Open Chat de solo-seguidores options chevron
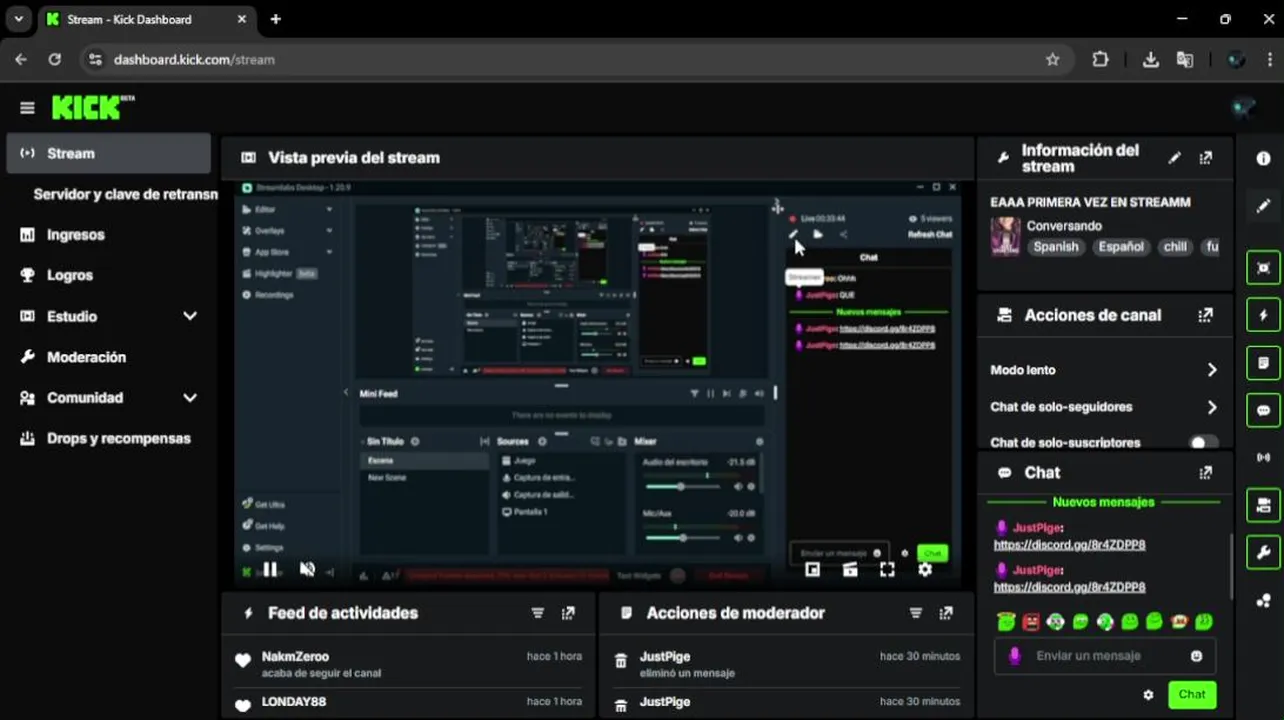The image size is (1284, 720). click(x=1211, y=407)
